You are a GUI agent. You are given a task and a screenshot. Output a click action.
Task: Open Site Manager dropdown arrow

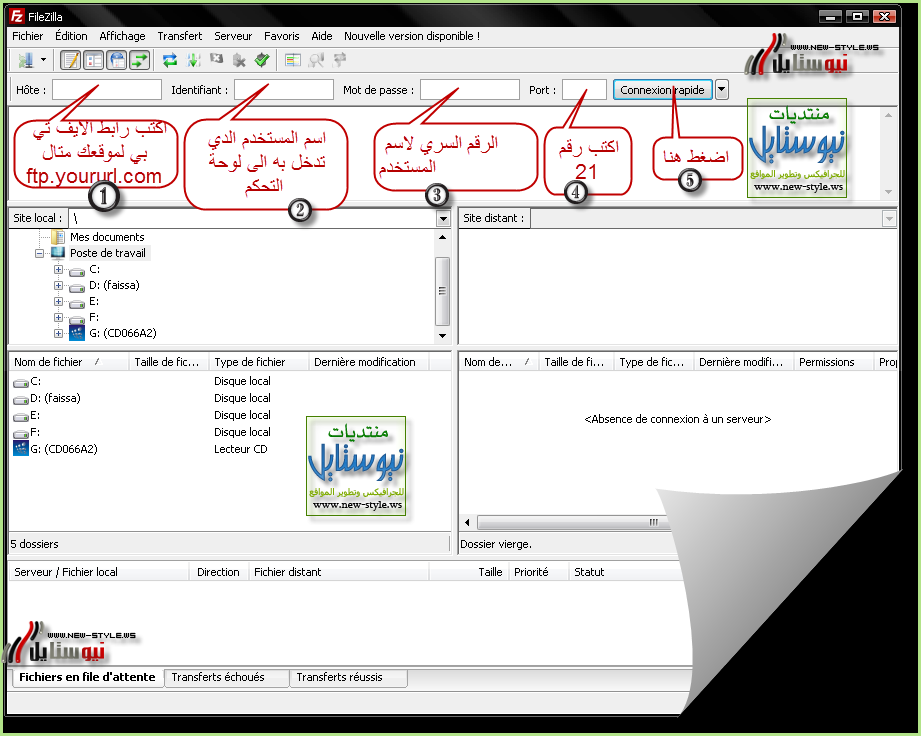pos(43,60)
